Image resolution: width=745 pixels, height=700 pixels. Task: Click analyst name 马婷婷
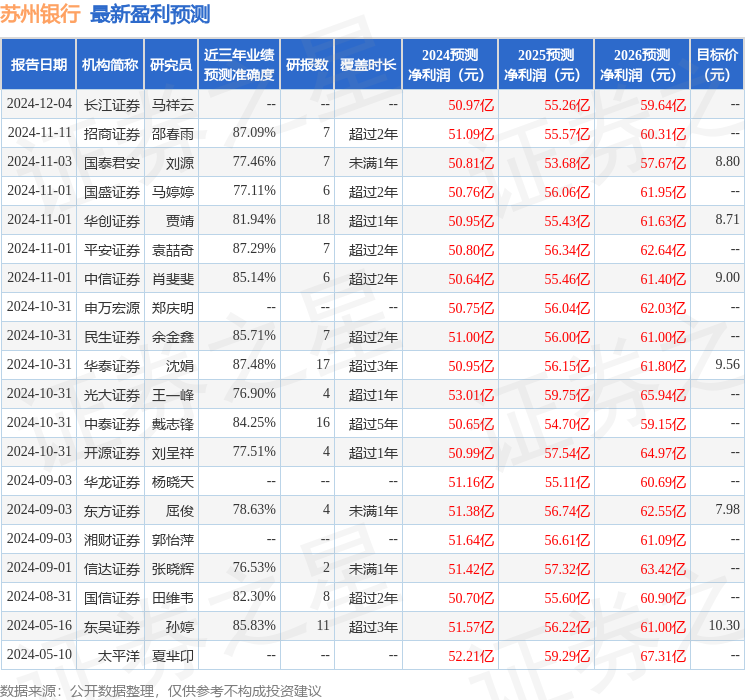[172, 192]
